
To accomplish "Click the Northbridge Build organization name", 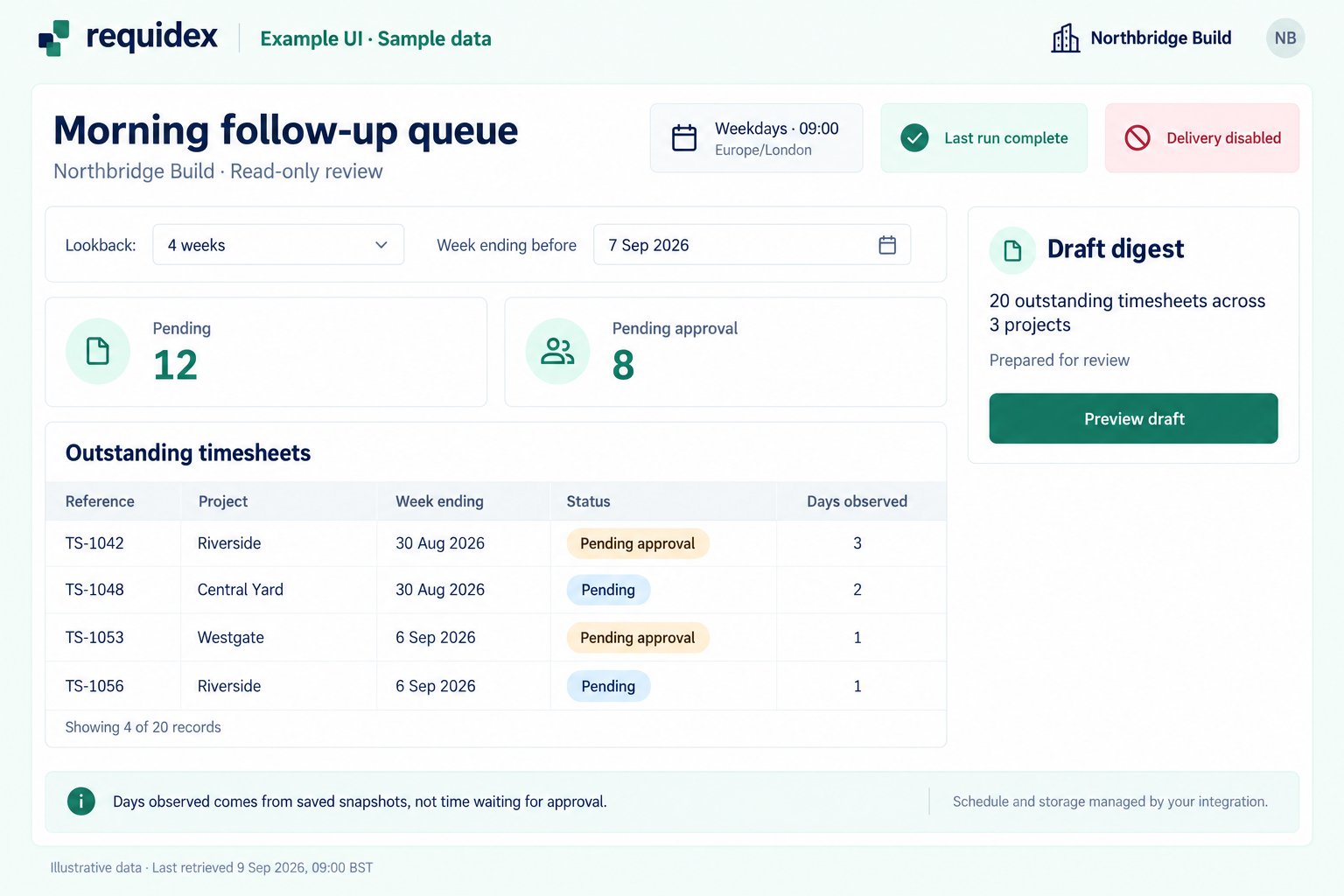I will click(x=1161, y=38).
